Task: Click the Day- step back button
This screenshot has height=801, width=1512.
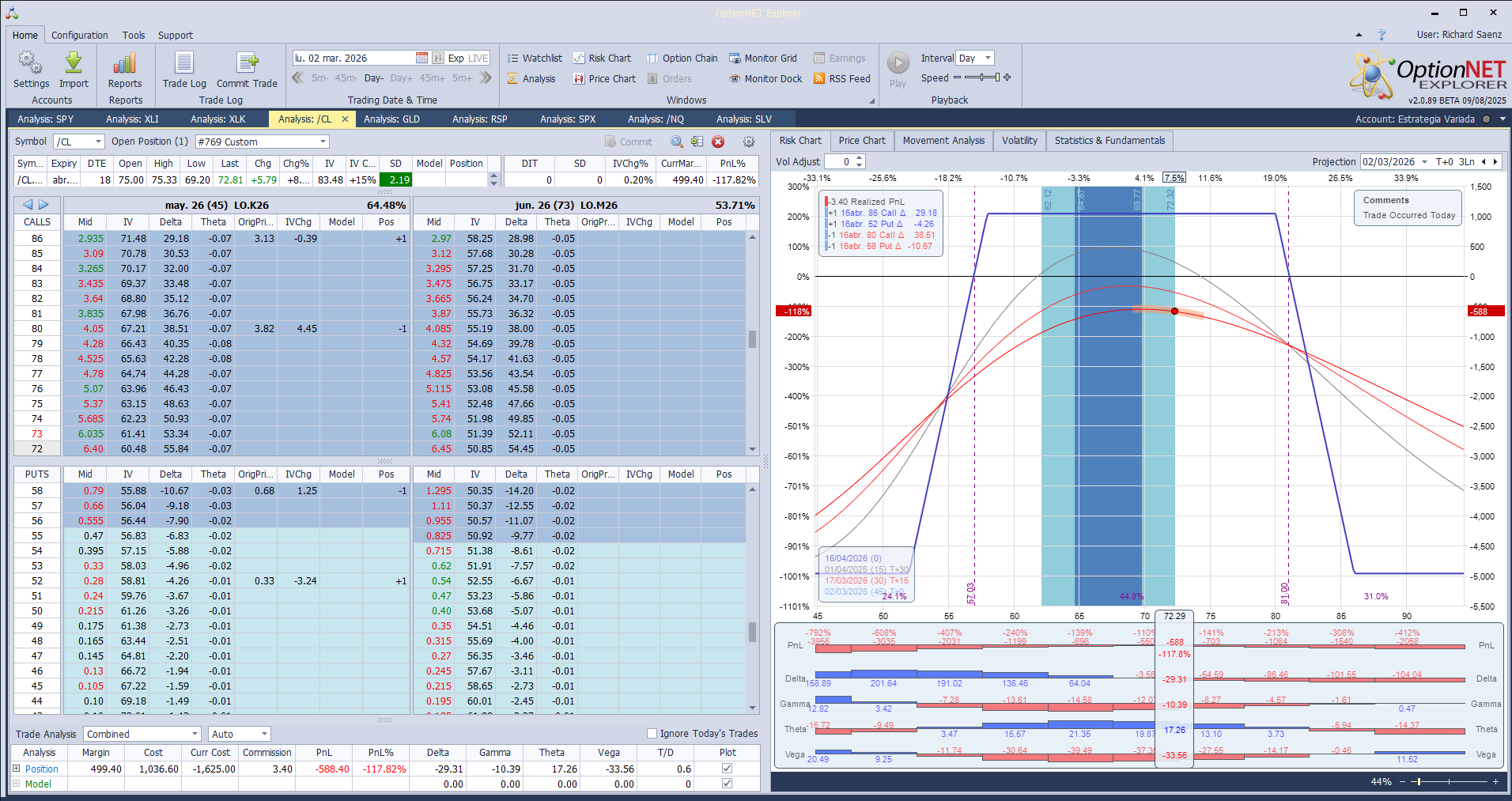Action: pyautogui.click(x=374, y=78)
